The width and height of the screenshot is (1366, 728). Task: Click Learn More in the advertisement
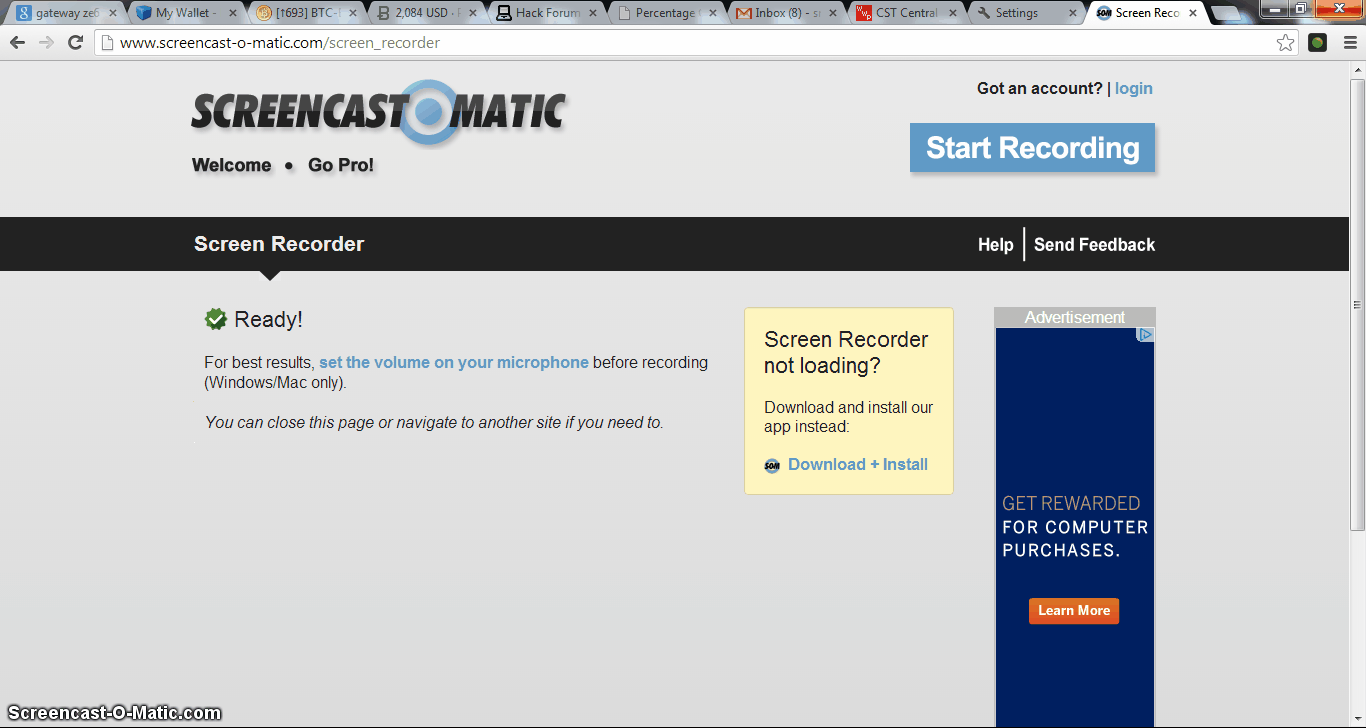[x=1074, y=611]
